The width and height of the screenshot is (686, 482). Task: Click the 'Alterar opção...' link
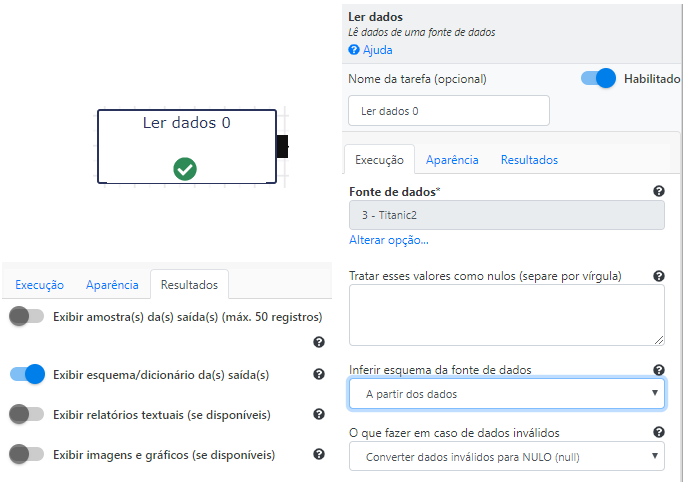(388, 240)
